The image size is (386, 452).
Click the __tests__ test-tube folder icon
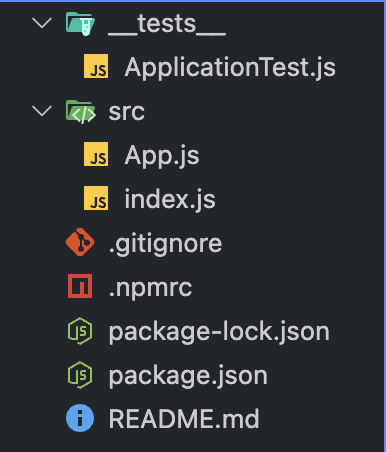(x=80, y=24)
